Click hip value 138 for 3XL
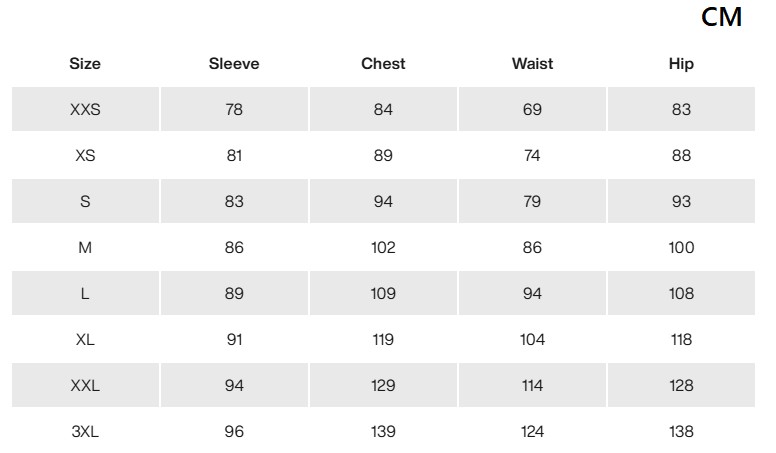Viewport: 776px width, 453px height. [681, 431]
